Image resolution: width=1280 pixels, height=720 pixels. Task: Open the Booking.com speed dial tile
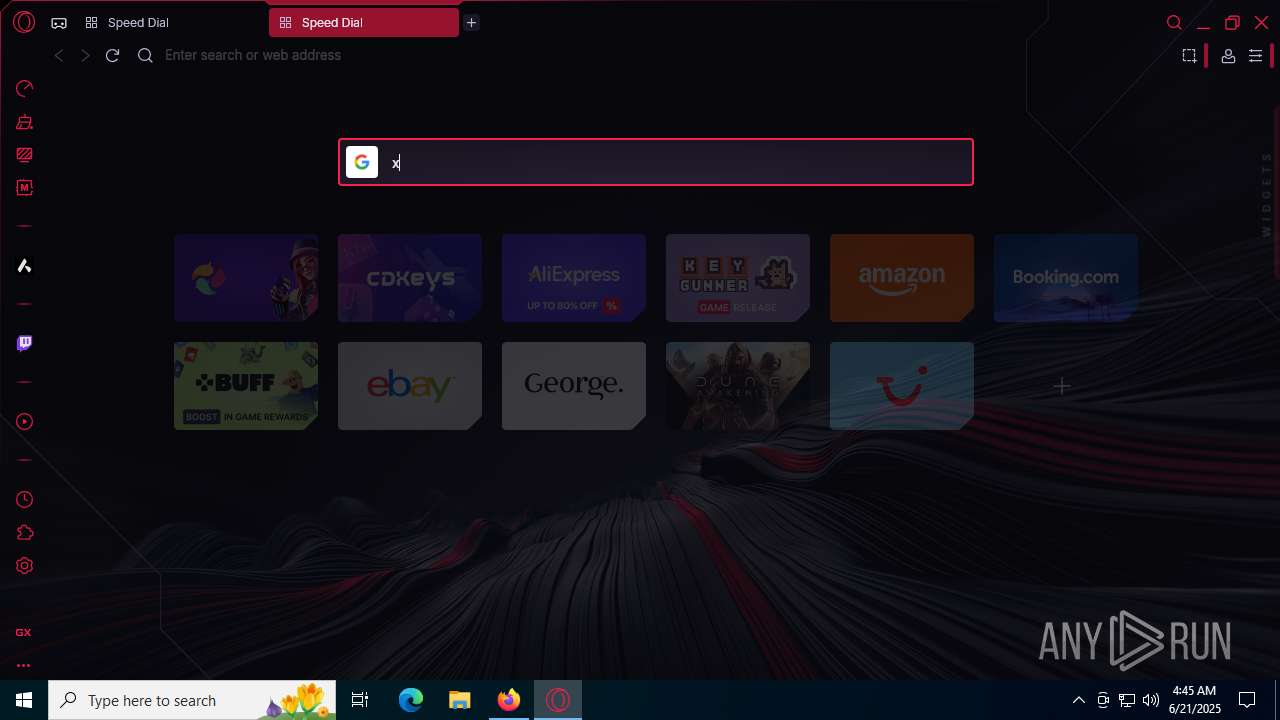[1066, 278]
